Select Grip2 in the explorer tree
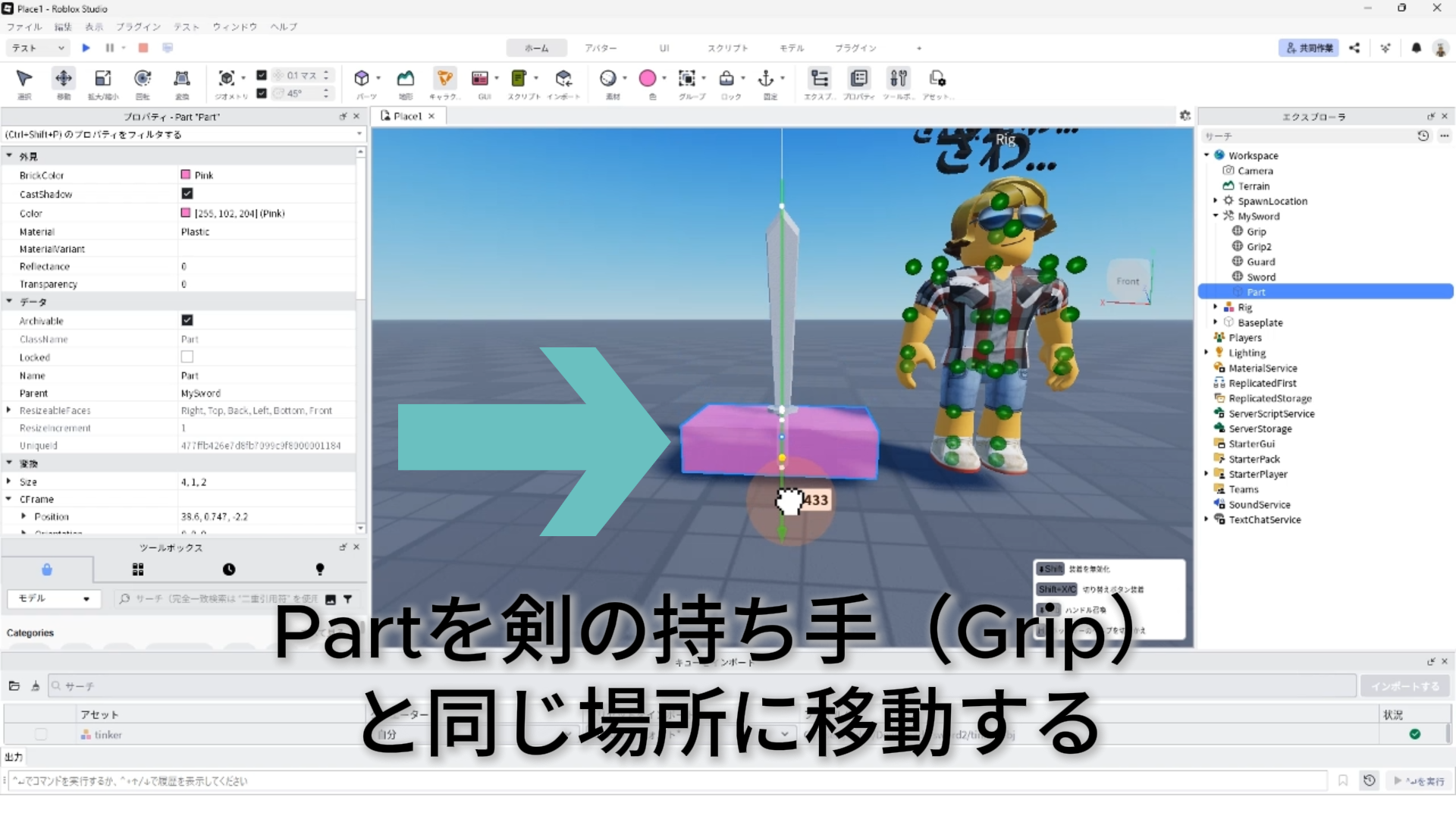The height and width of the screenshot is (819, 1456). 1259,246
